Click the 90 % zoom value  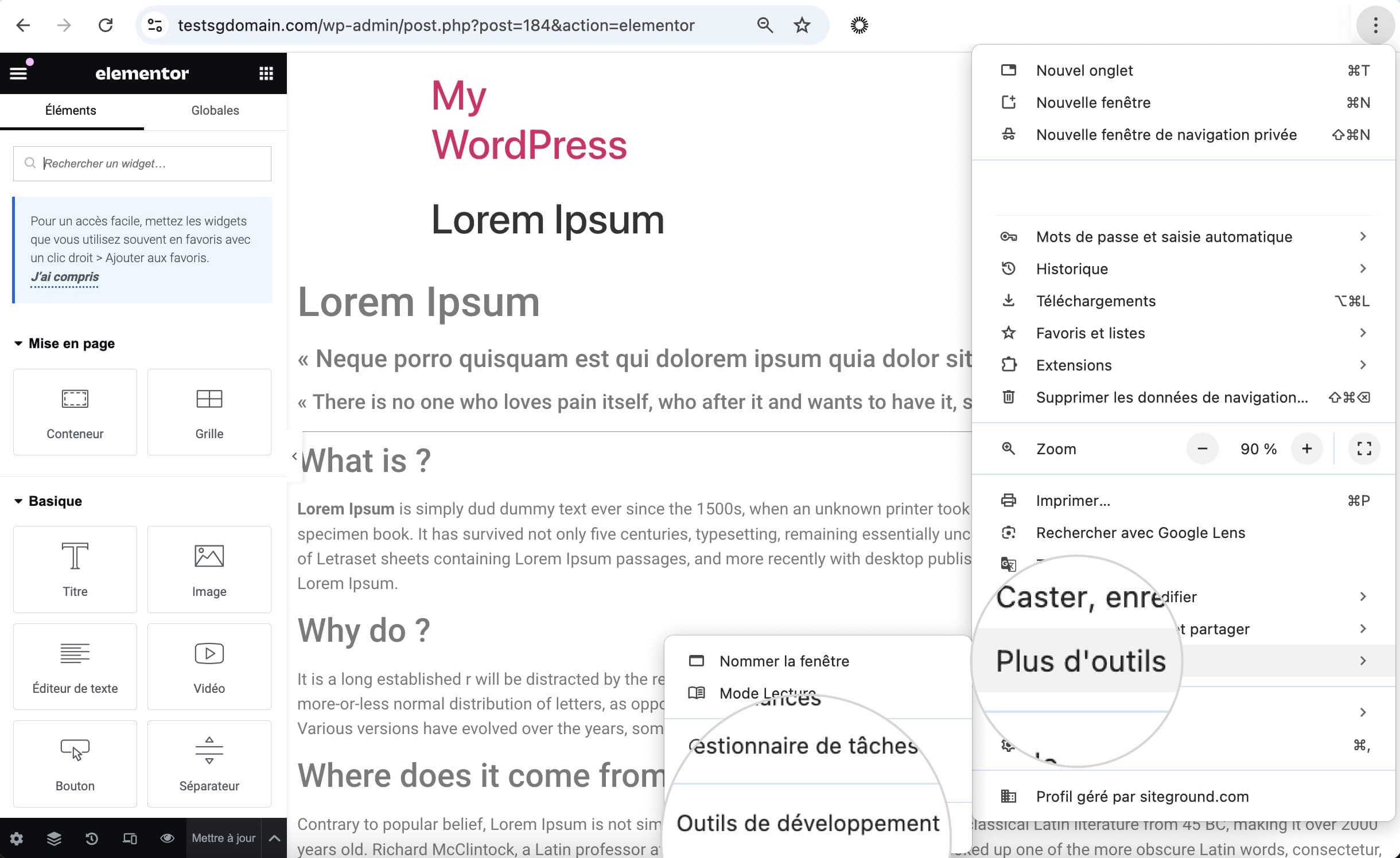coord(1258,449)
